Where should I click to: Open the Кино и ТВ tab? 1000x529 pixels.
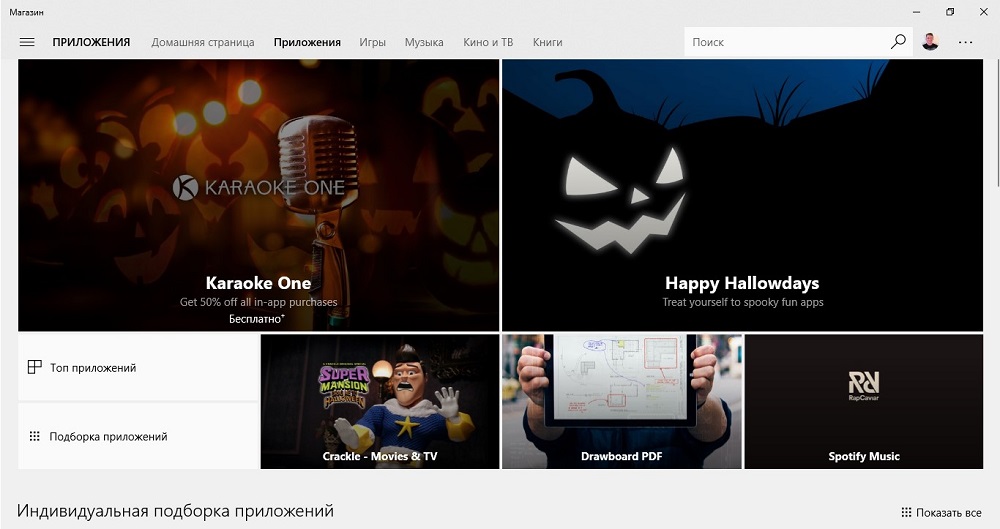point(488,42)
